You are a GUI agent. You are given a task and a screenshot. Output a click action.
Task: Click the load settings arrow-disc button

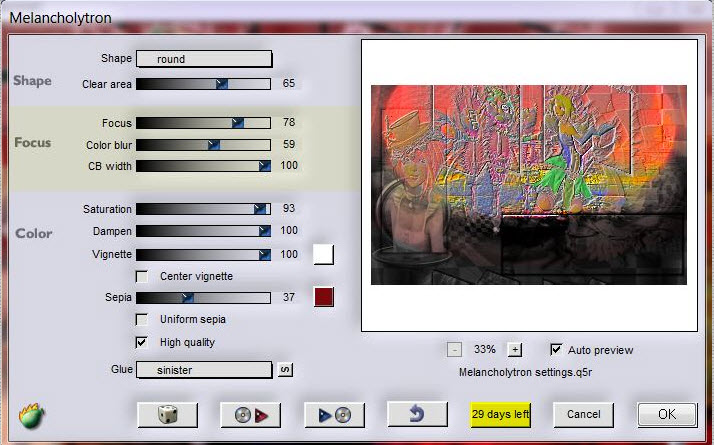pyautogui.click(x=334, y=415)
